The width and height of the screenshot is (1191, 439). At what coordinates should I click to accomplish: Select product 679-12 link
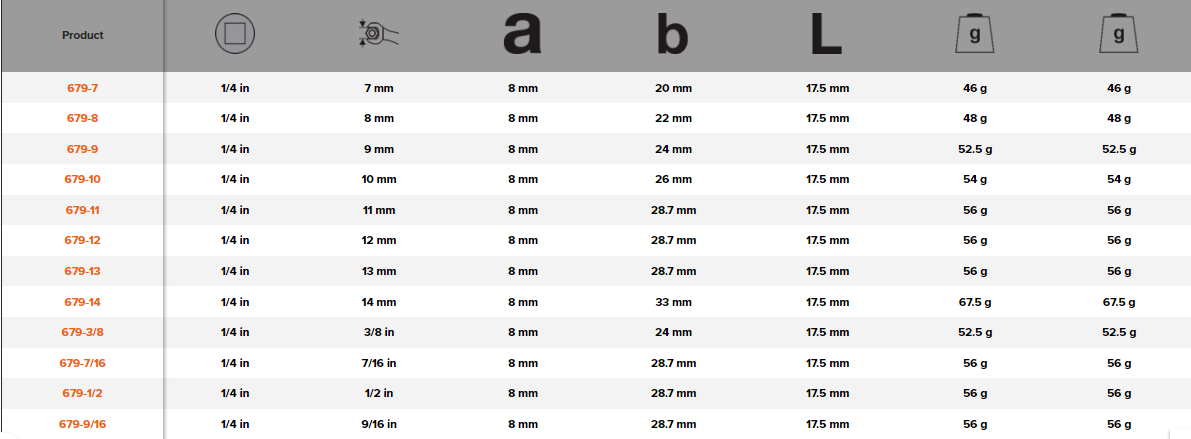pos(83,240)
